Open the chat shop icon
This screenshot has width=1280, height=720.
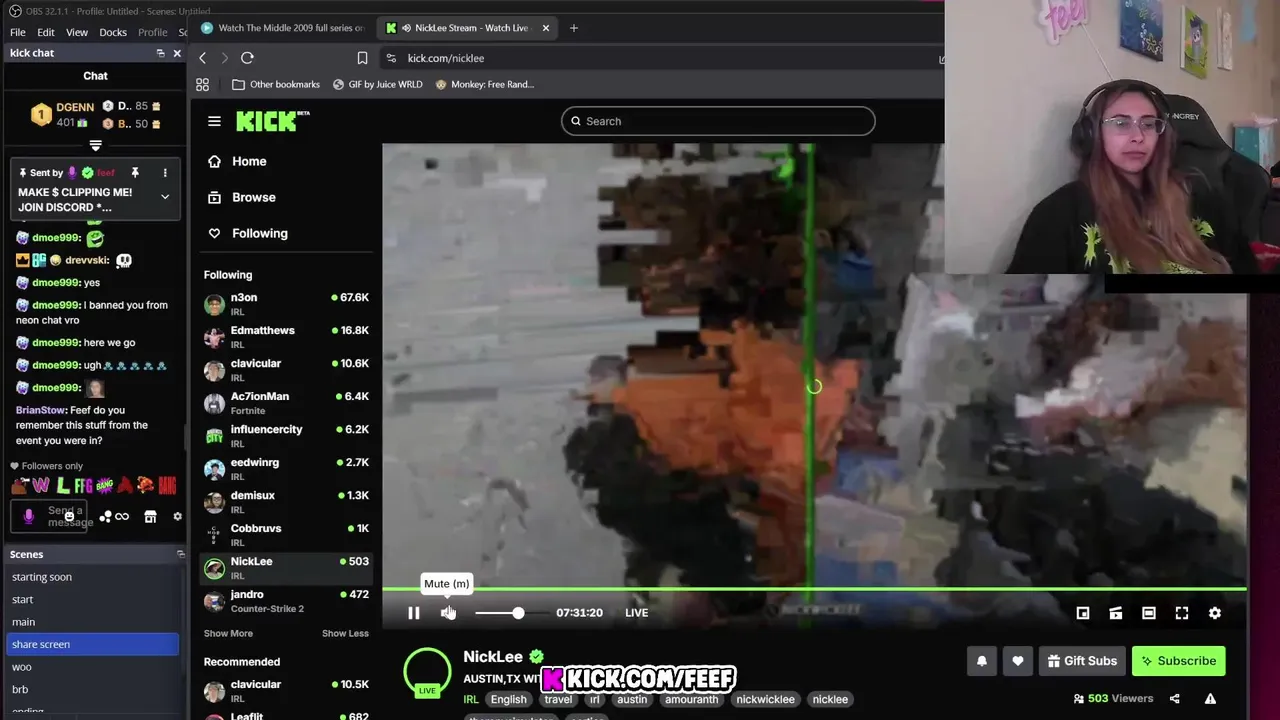click(150, 517)
